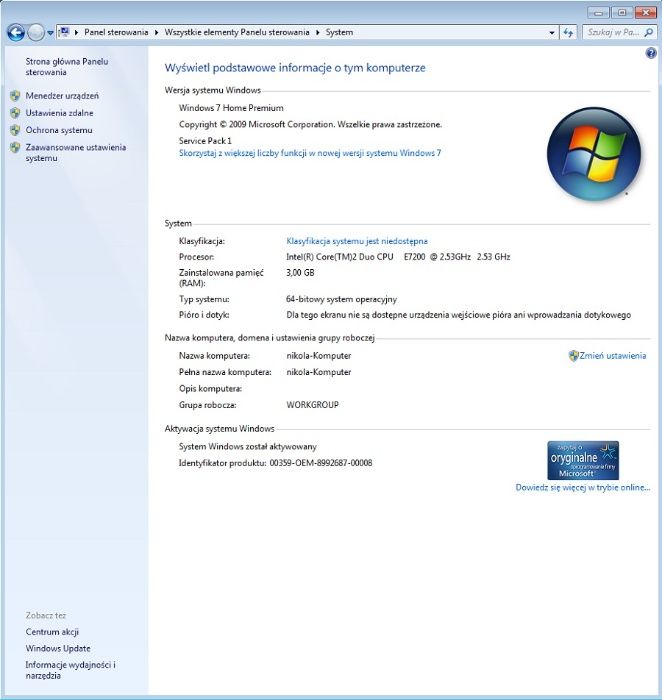Open Ustawienia zdalne link

59,113
